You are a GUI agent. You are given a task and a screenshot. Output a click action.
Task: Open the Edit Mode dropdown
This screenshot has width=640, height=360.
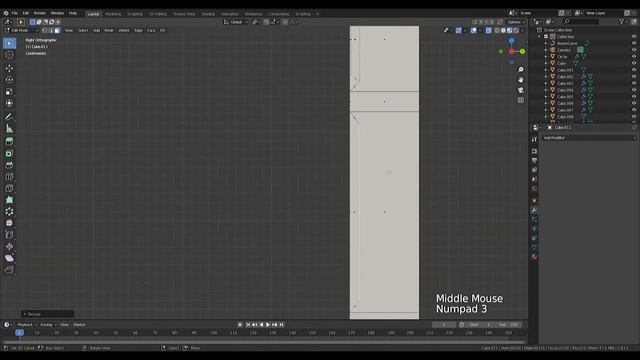[x=21, y=30]
